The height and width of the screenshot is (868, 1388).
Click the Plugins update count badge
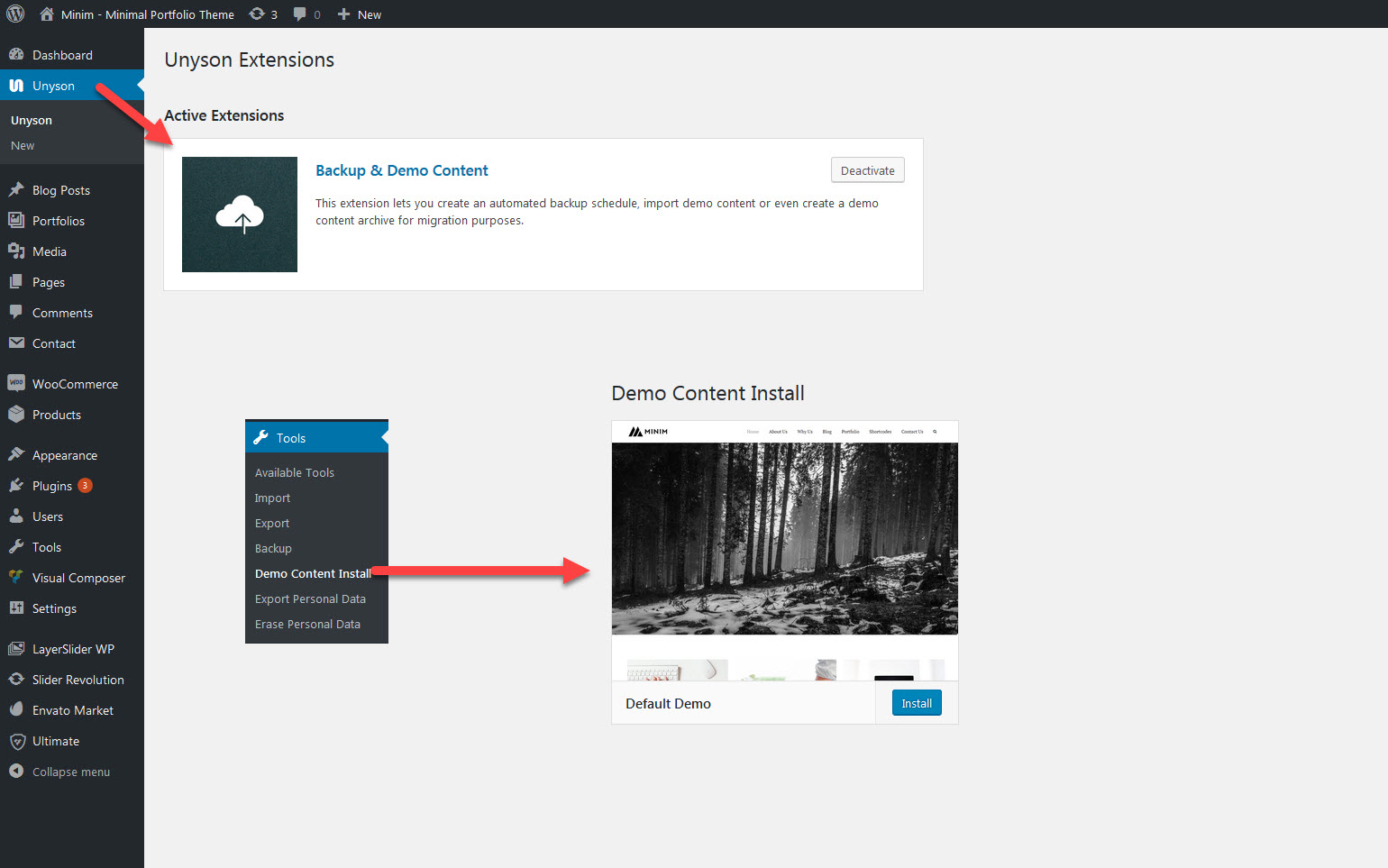point(85,485)
